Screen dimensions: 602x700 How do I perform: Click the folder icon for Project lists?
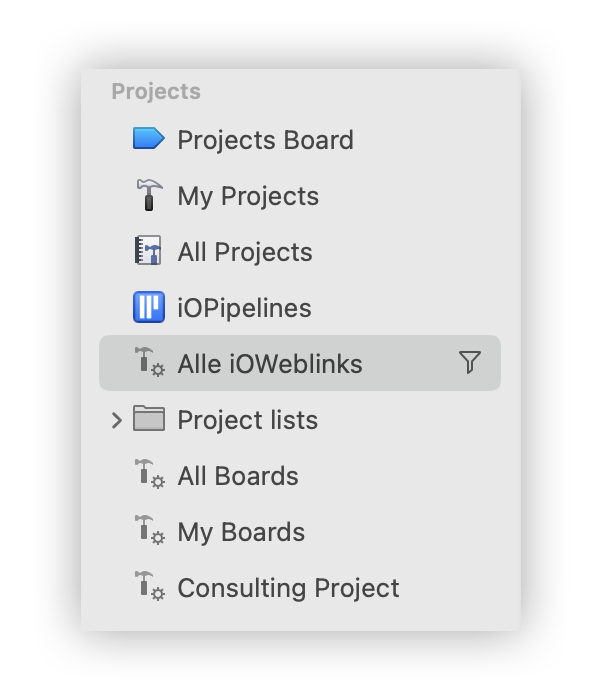point(149,418)
